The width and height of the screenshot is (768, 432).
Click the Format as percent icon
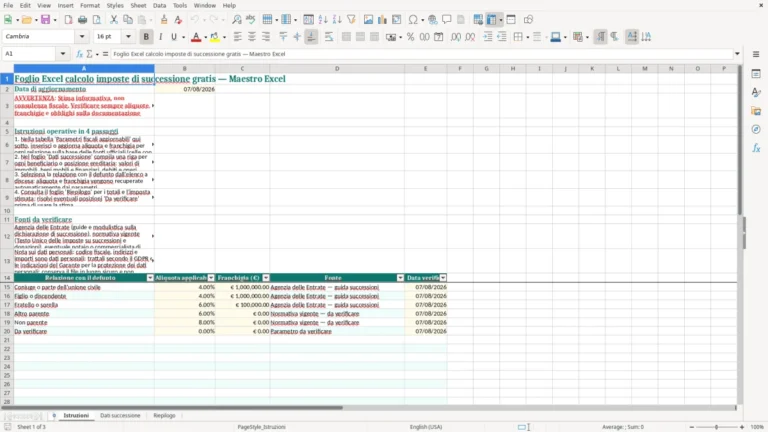click(410, 37)
